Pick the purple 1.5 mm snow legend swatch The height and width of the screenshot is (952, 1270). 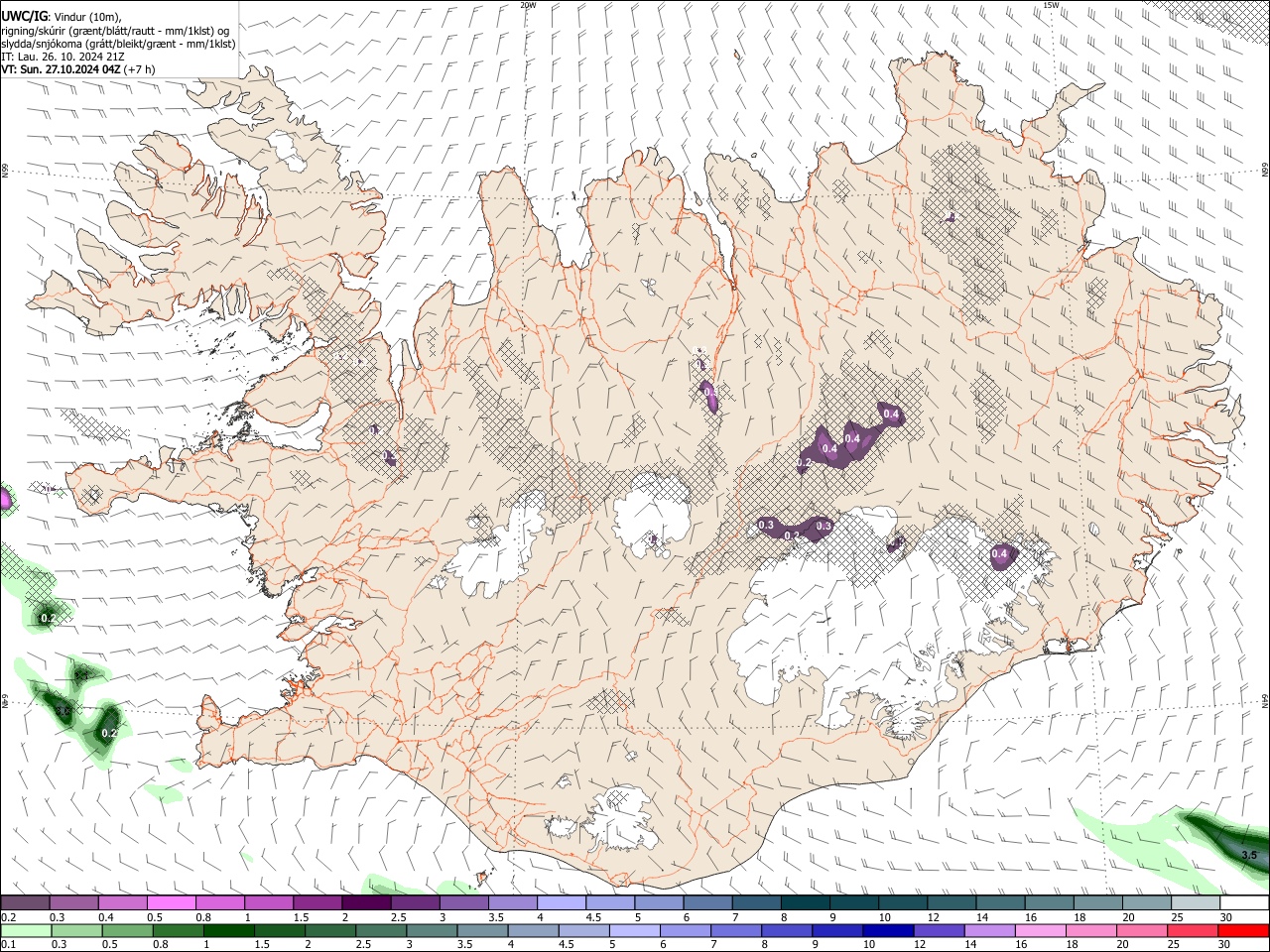[317, 903]
